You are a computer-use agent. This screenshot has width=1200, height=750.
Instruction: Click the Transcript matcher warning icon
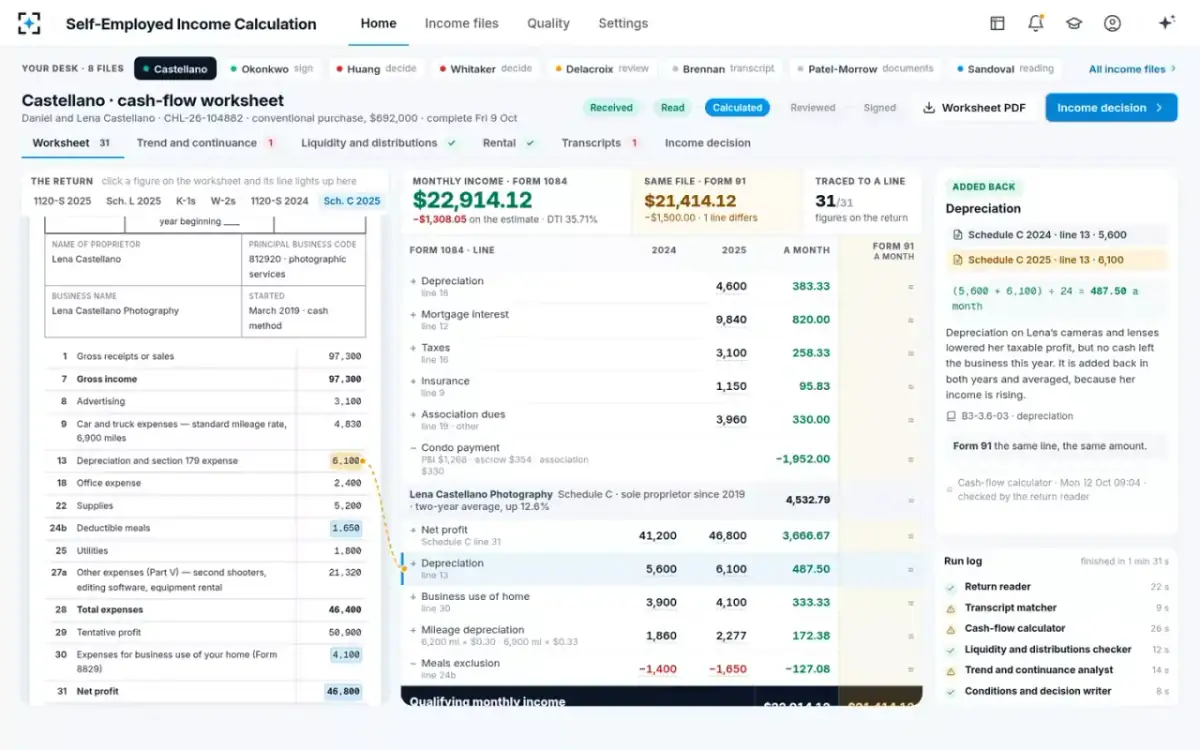pos(951,608)
